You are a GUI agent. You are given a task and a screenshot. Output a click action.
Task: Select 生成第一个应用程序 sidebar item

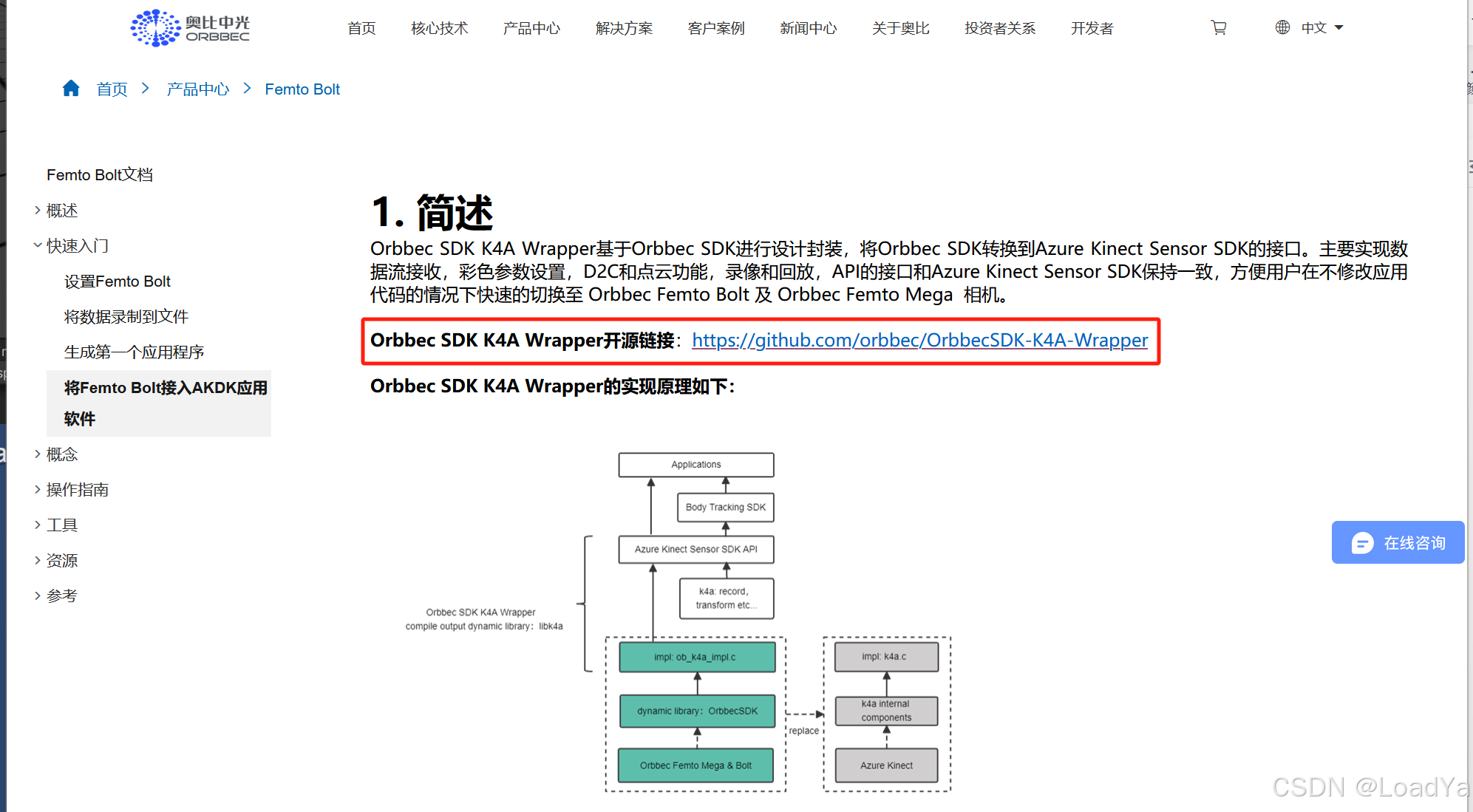coord(134,352)
